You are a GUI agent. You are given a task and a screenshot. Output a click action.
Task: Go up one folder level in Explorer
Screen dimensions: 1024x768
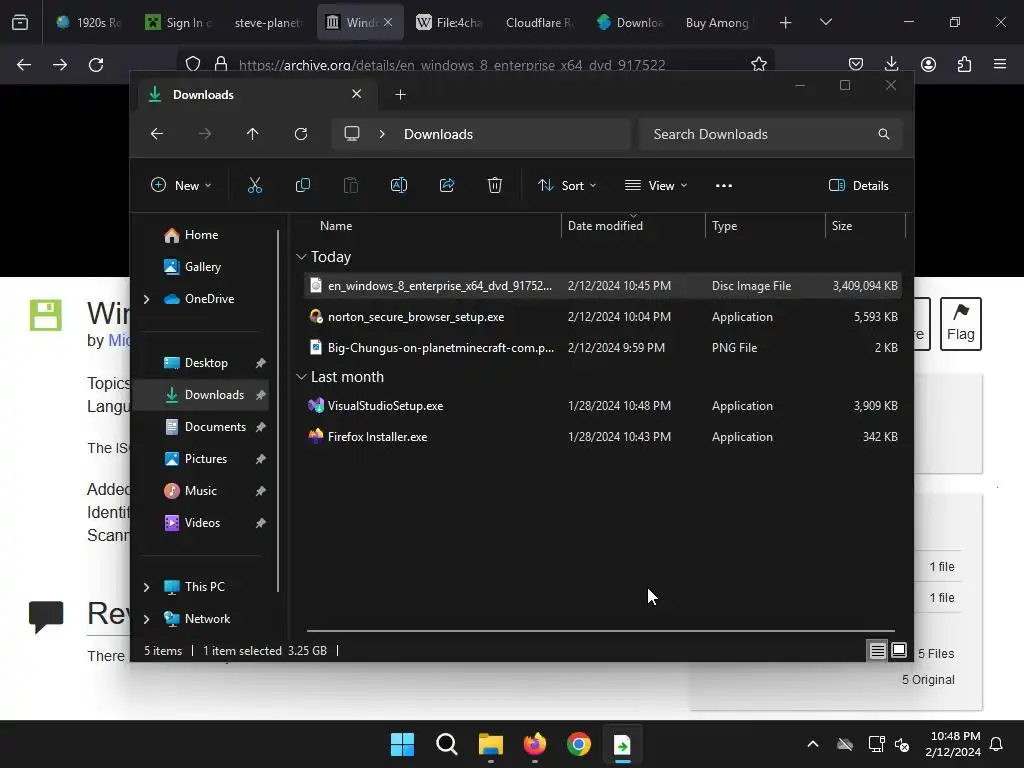[x=253, y=134]
